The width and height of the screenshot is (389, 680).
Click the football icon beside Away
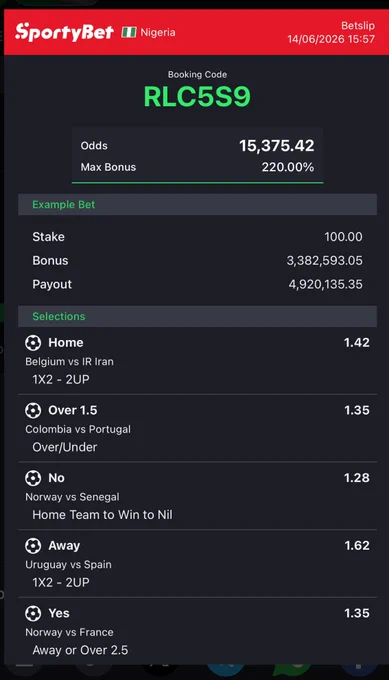coord(33,546)
